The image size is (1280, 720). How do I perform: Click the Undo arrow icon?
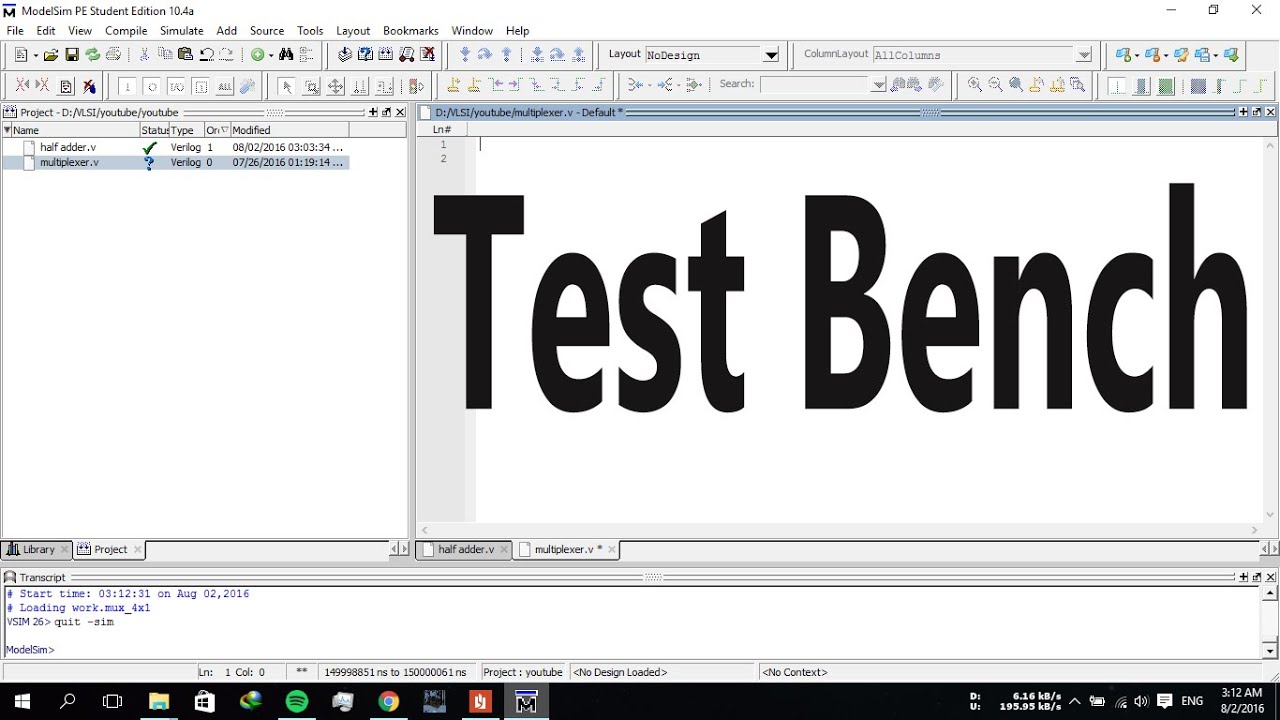[206, 55]
